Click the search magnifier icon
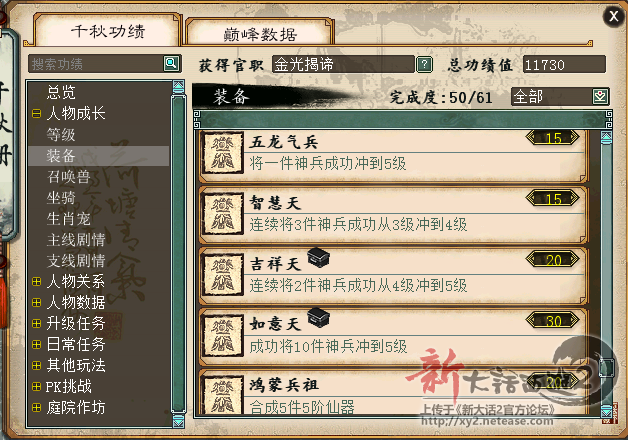Screen dimensions: 628x440 tap(171, 63)
